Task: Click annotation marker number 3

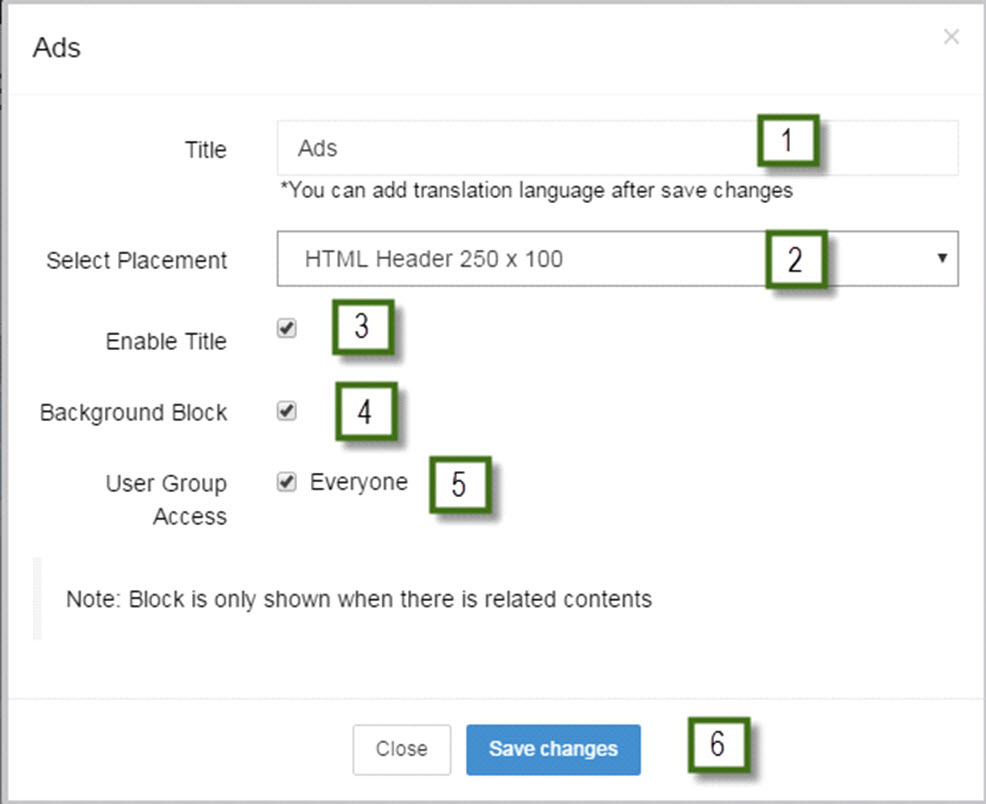Action: [363, 327]
